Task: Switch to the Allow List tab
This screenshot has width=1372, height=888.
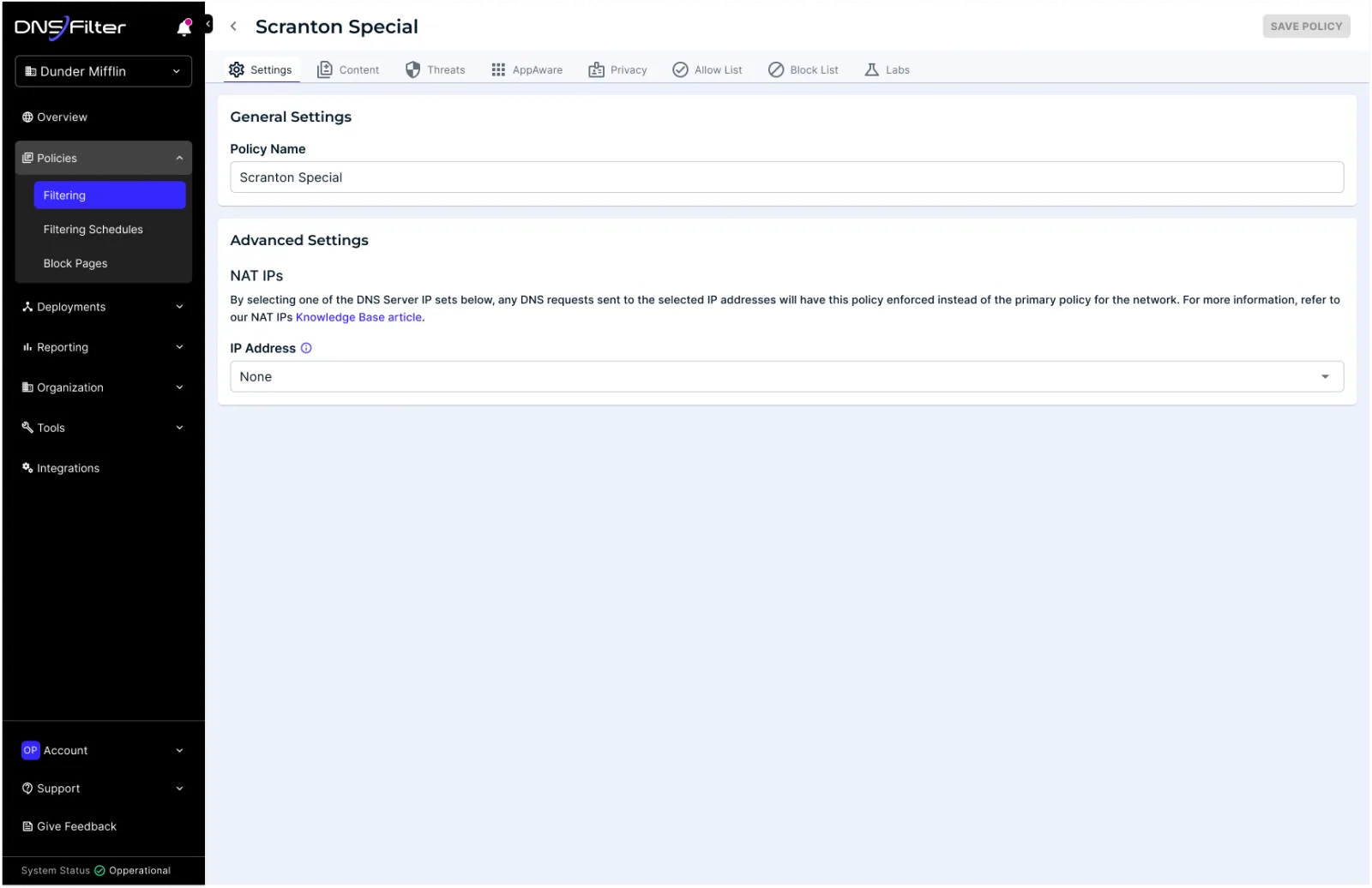Action: [x=707, y=70]
